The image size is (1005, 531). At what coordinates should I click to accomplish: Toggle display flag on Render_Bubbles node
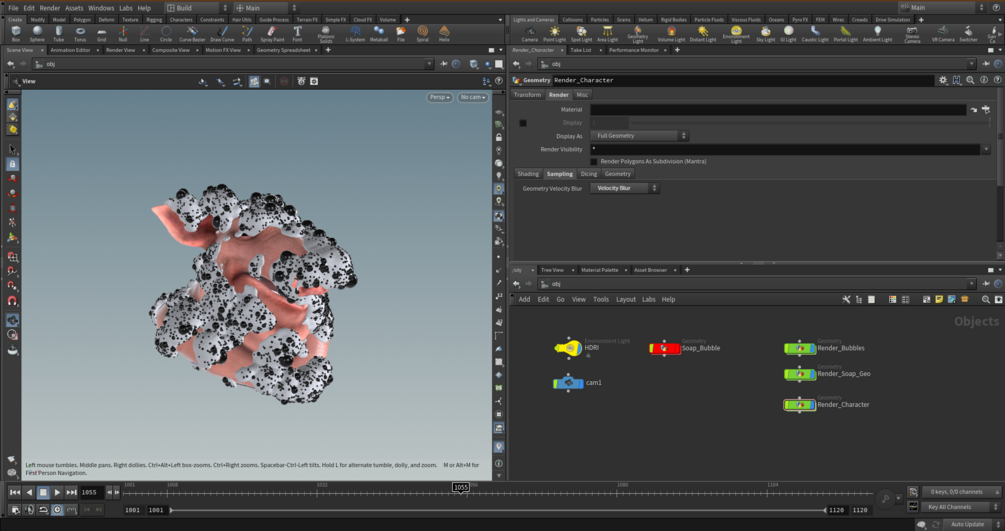pyautogui.click(x=812, y=348)
